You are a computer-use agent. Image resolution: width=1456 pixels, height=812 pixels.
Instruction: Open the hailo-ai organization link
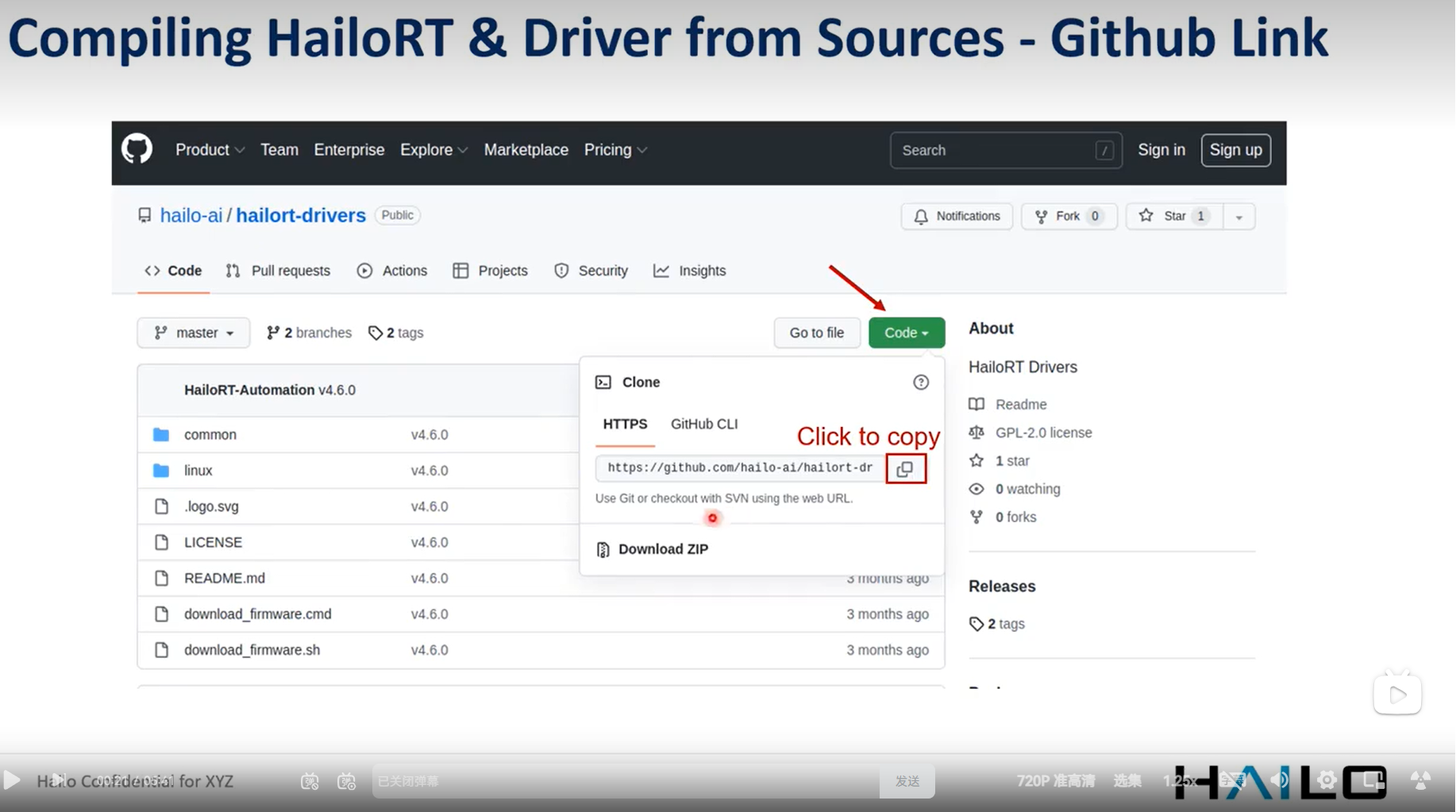tap(191, 215)
